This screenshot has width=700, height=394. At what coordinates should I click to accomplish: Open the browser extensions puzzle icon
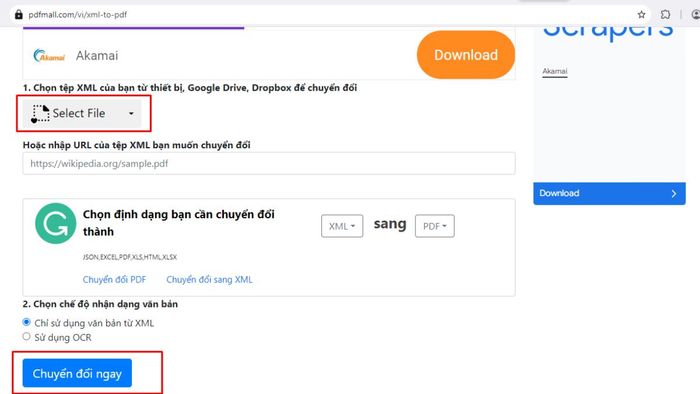(665, 15)
